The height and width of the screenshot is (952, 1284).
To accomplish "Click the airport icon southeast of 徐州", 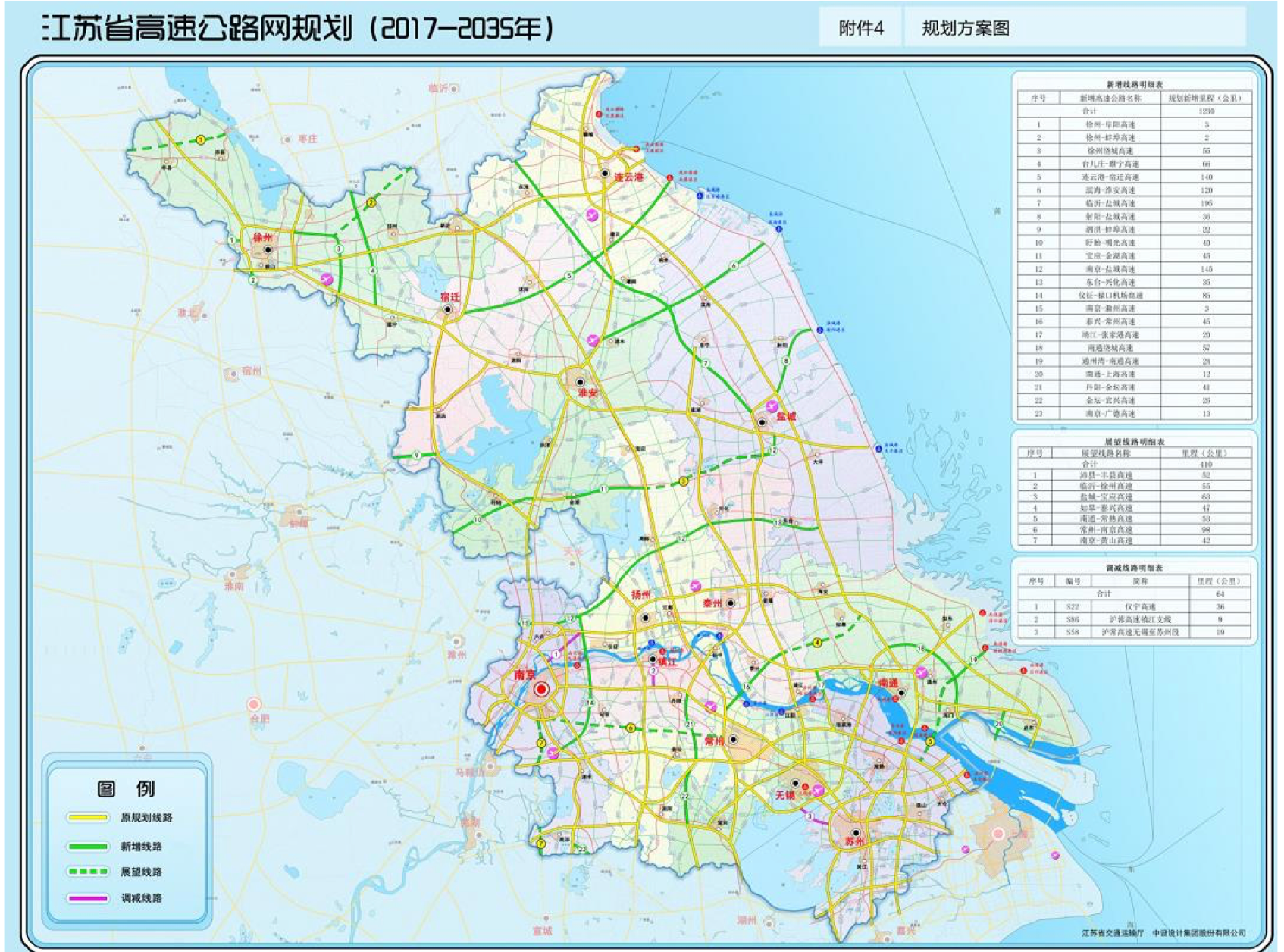I will pyautogui.click(x=327, y=279).
